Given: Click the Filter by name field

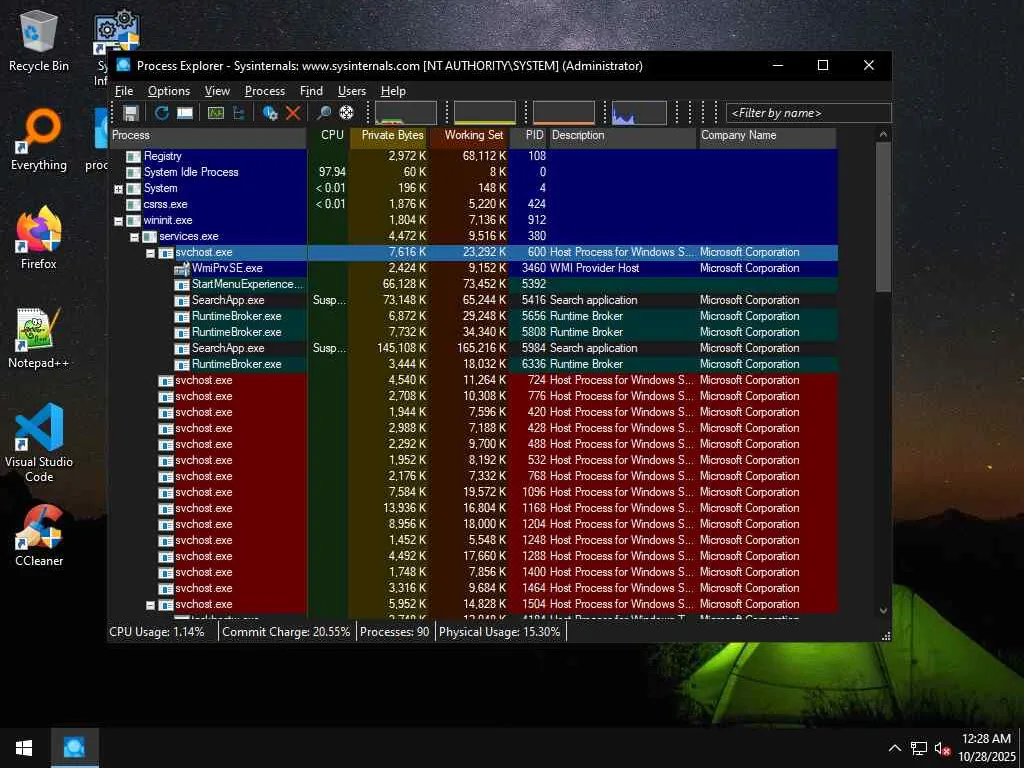Looking at the screenshot, I should [808, 113].
